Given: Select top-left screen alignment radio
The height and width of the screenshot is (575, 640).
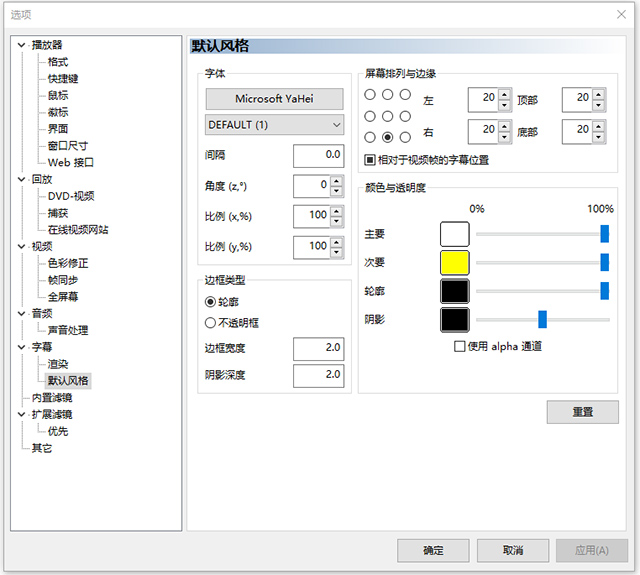Looking at the screenshot, I should pyautogui.click(x=370, y=95).
